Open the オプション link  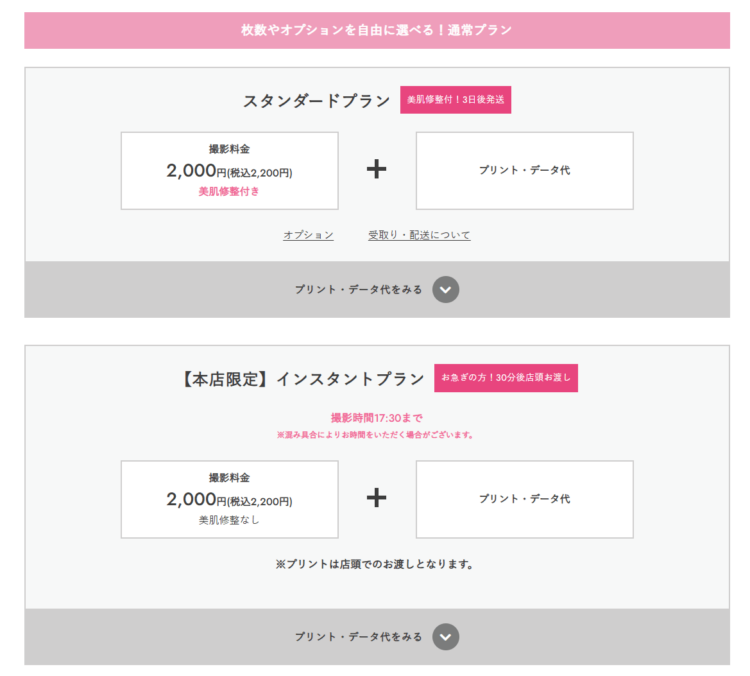[x=308, y=235]
